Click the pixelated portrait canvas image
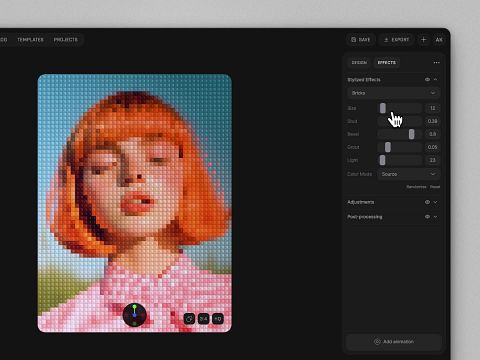480x360 pixels. pyautogui.click(x=135, y=203)
